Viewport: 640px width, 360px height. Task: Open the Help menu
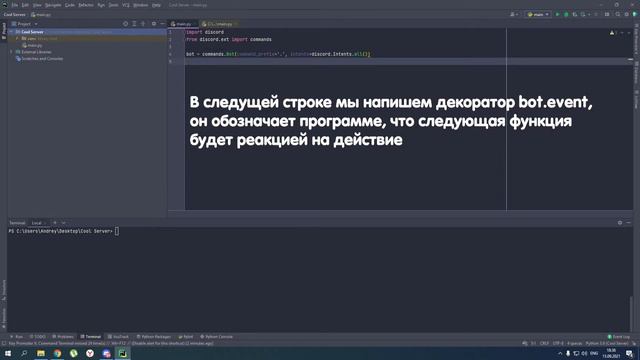[x=156, y=5]
